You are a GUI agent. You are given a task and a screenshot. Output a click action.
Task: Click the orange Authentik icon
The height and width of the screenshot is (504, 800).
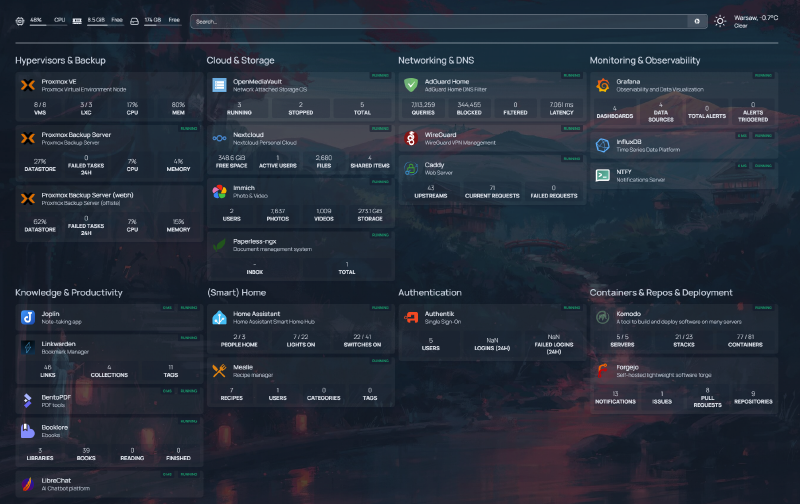(x=411, y=317)
